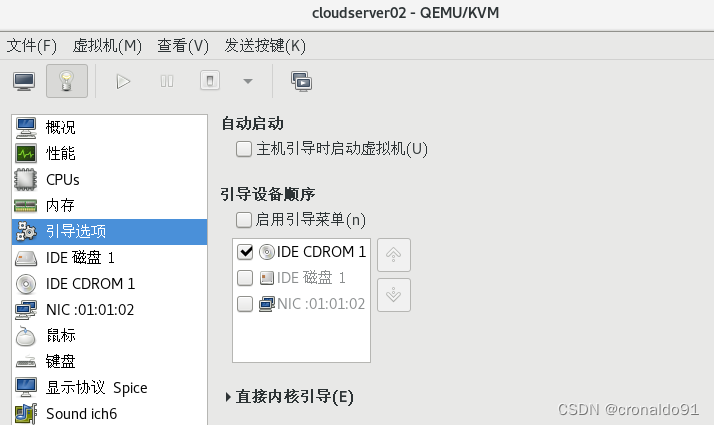The height and width of the screenshot is (425, 714).
Task: Show virtual hardware details lightbulb icon
Action: point(67,81)
